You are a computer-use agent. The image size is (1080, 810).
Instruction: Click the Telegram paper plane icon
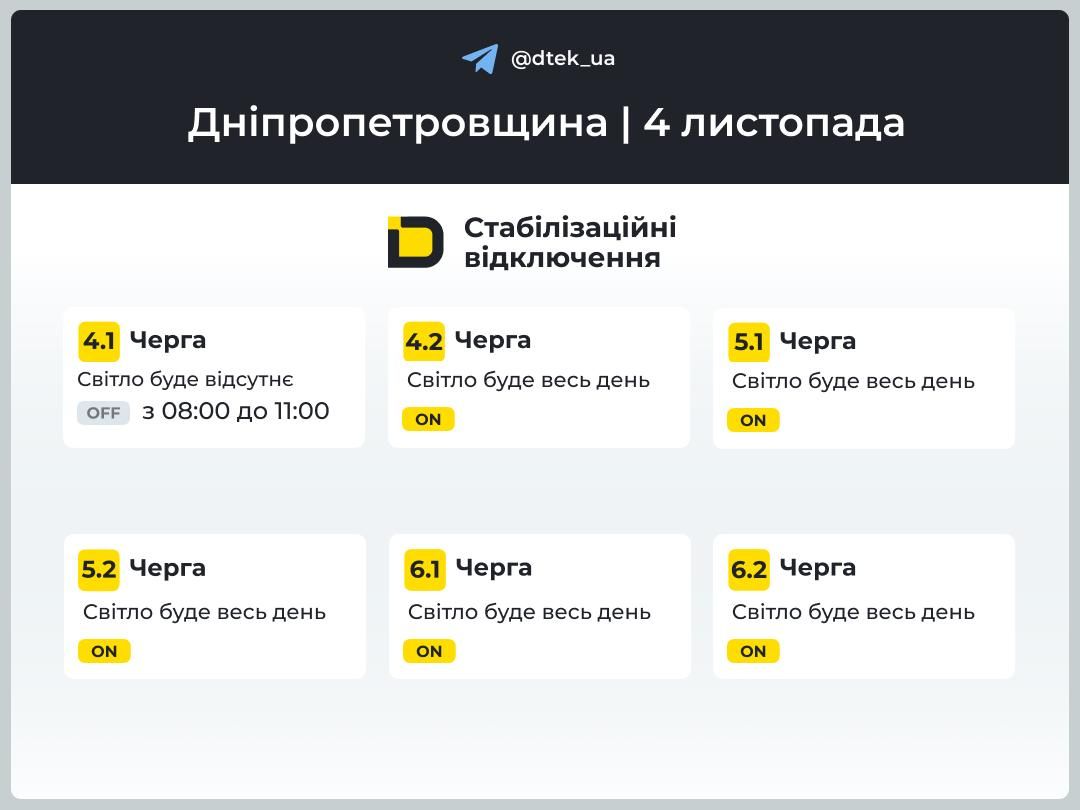click(x=480, y=58)
